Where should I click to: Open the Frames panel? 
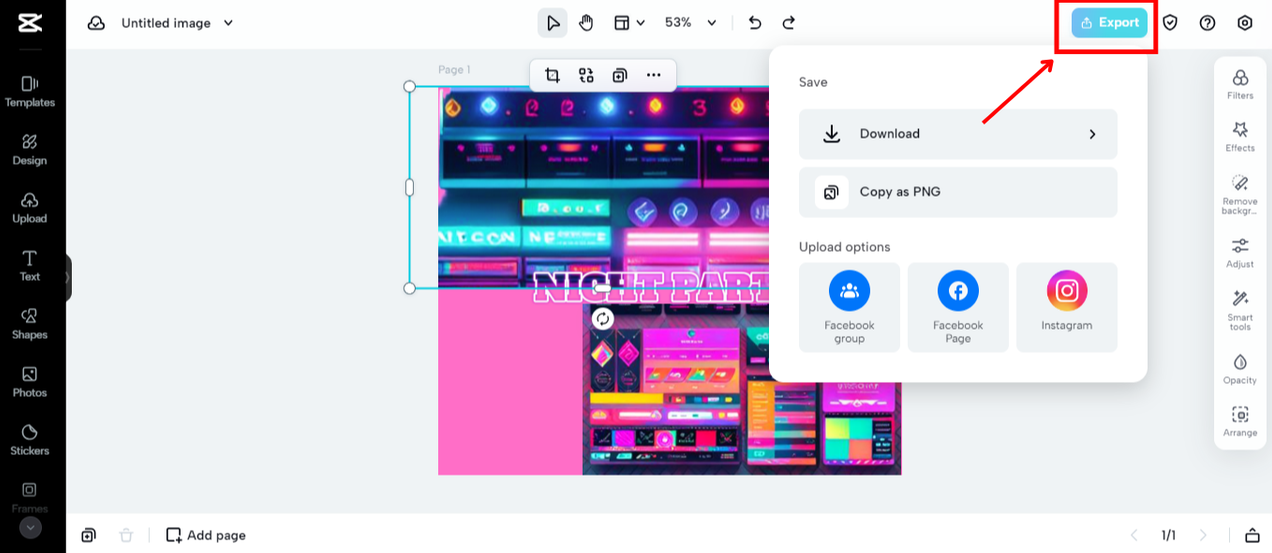click(30, 497)
